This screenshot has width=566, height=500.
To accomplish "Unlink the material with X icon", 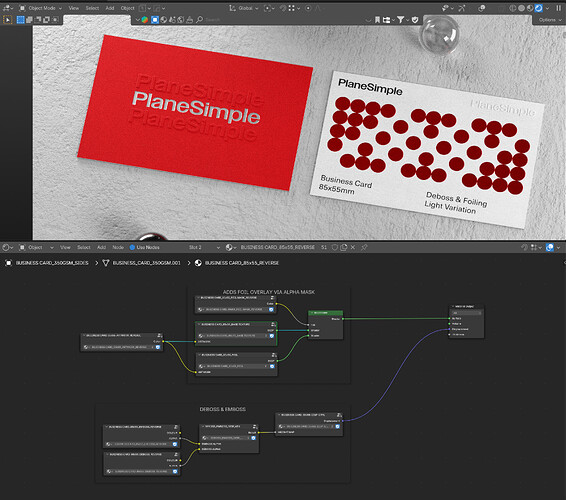I will click(353, 247).
